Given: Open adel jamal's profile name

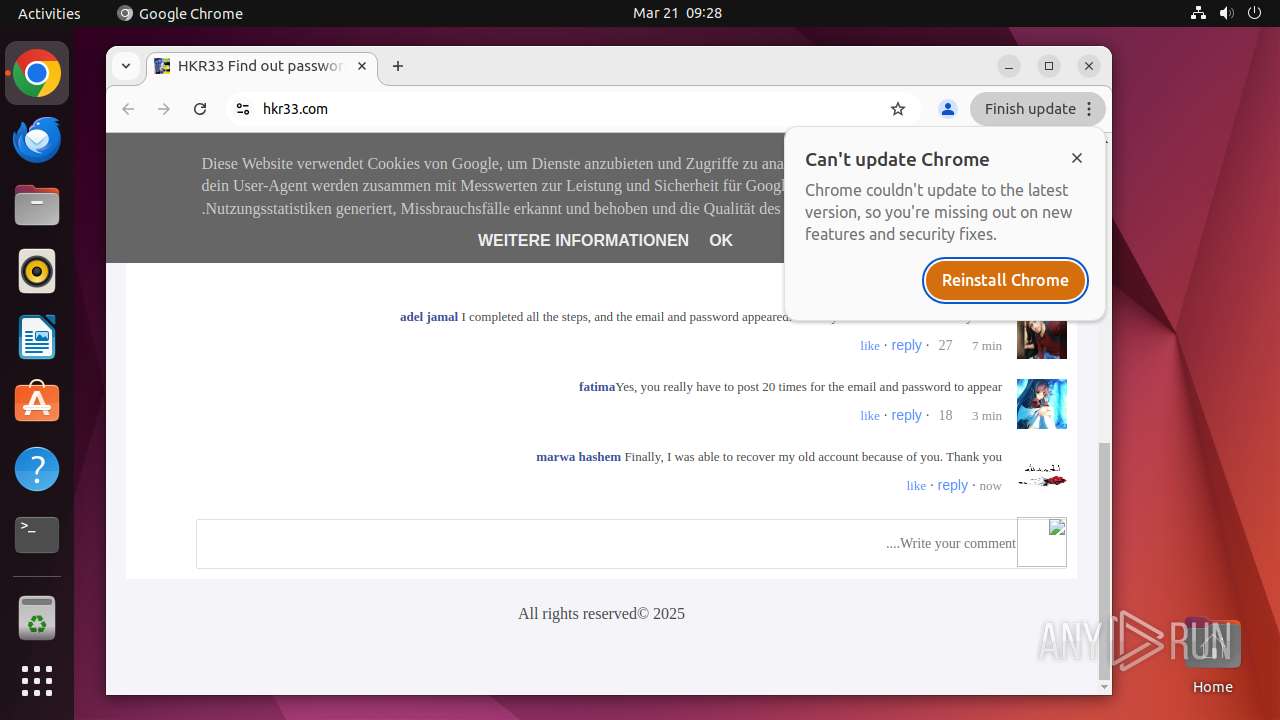Looking at the screenshot, I should pyautogui.click(x=429, y=317).
